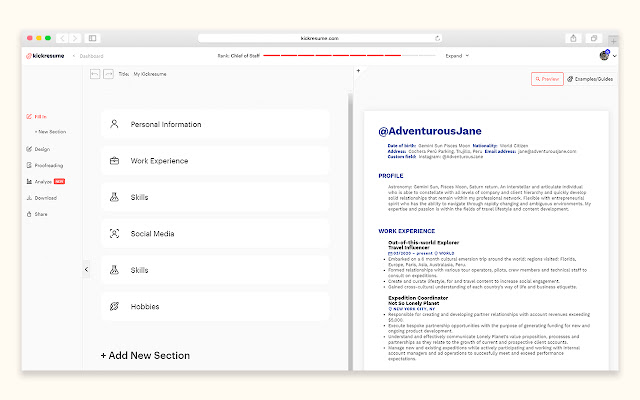
Task: Click the Preview button
Action: [x=547, y=79]
